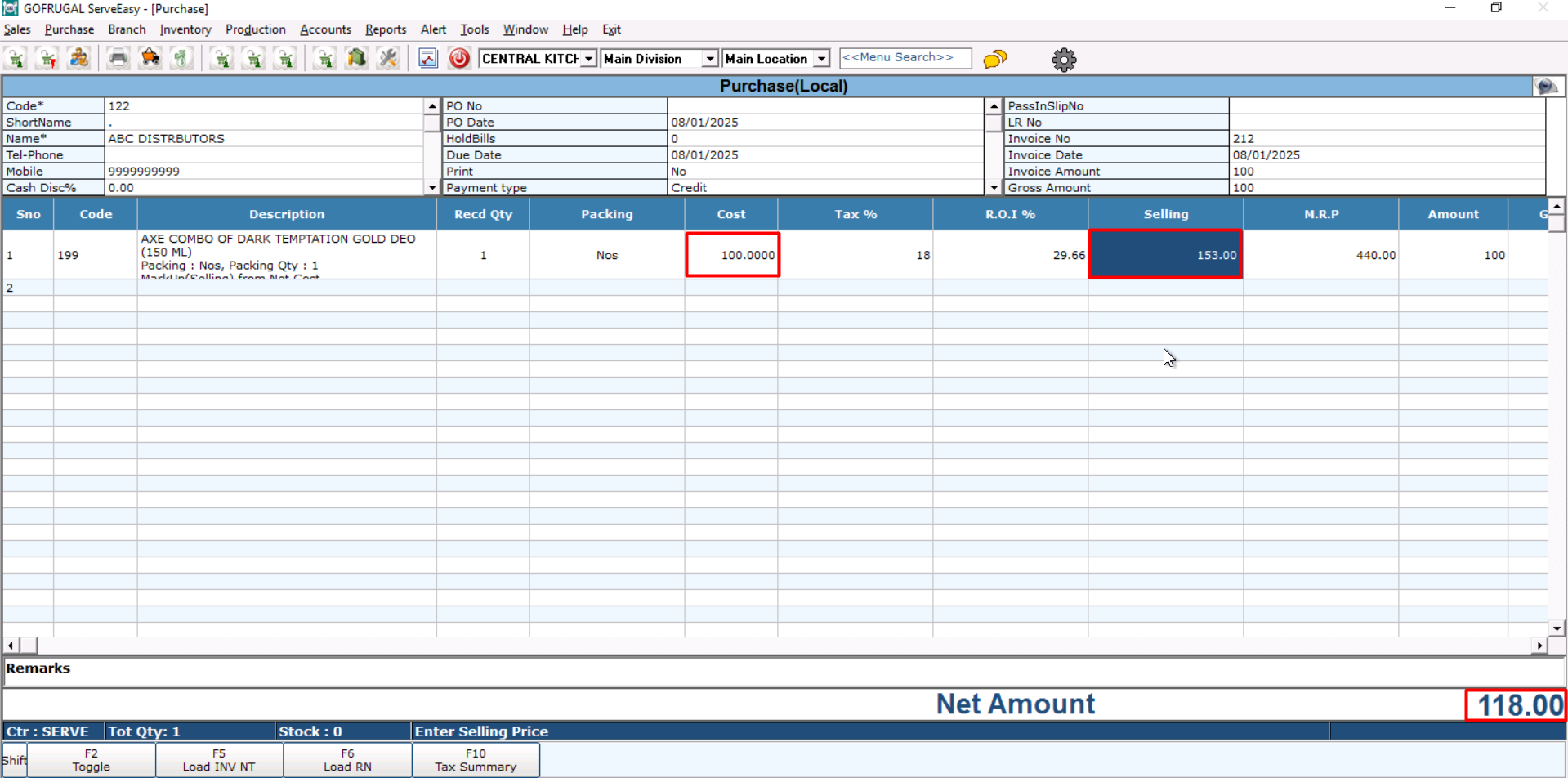1568x778 pixels.
Task: Click the F5 Load INV NT button
Action: pyautogui.click(x=219, y=760)
